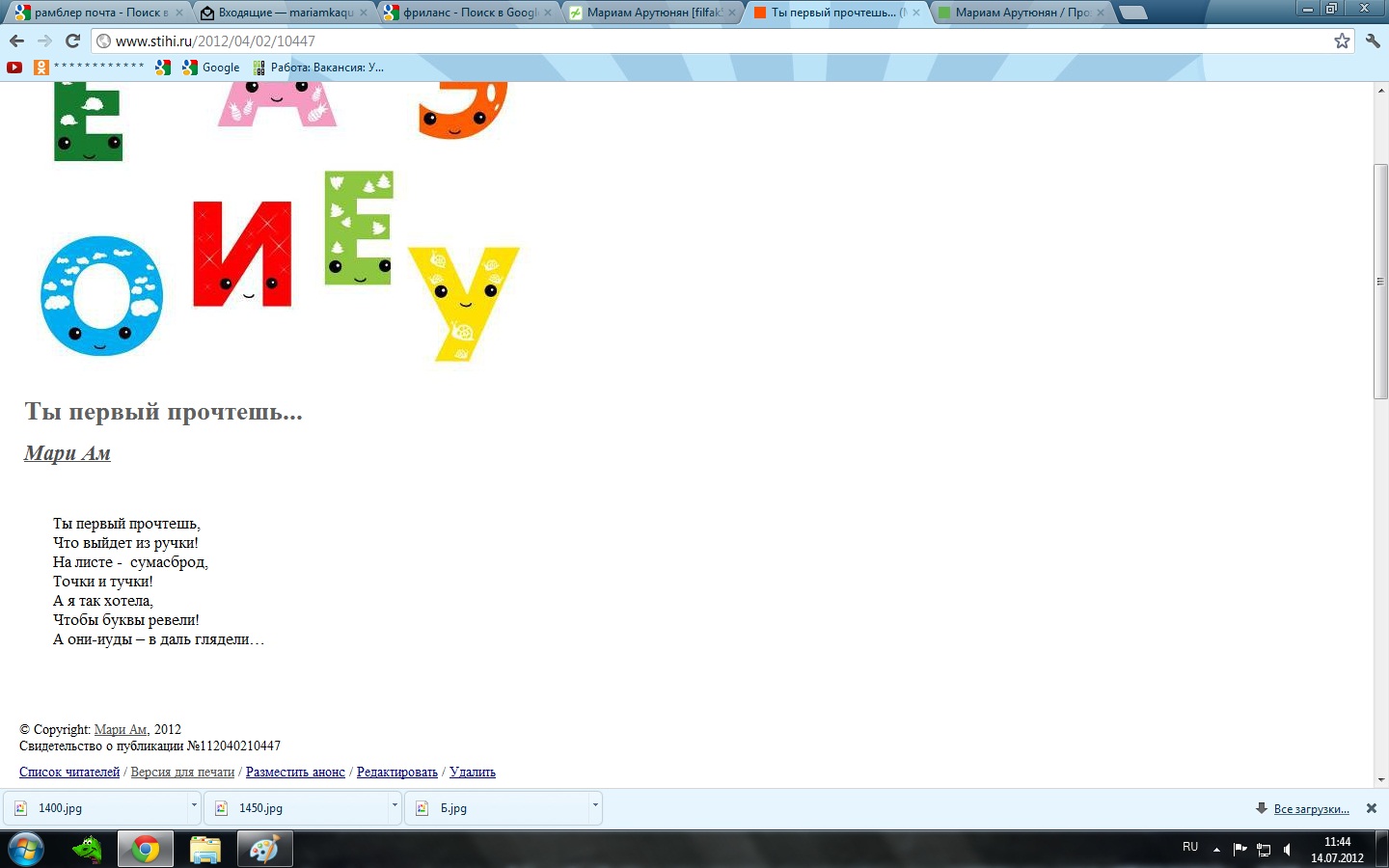
Task: Open the unlabeled Google icon bookmark
Action: pyautogui.click(x=163, y=68)
